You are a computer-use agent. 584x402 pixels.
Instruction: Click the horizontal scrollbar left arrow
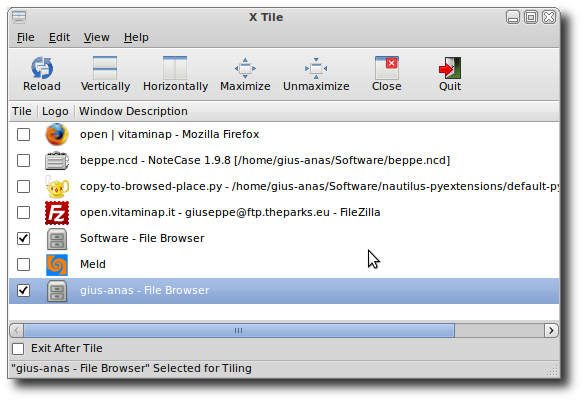(x=16, y=330)
